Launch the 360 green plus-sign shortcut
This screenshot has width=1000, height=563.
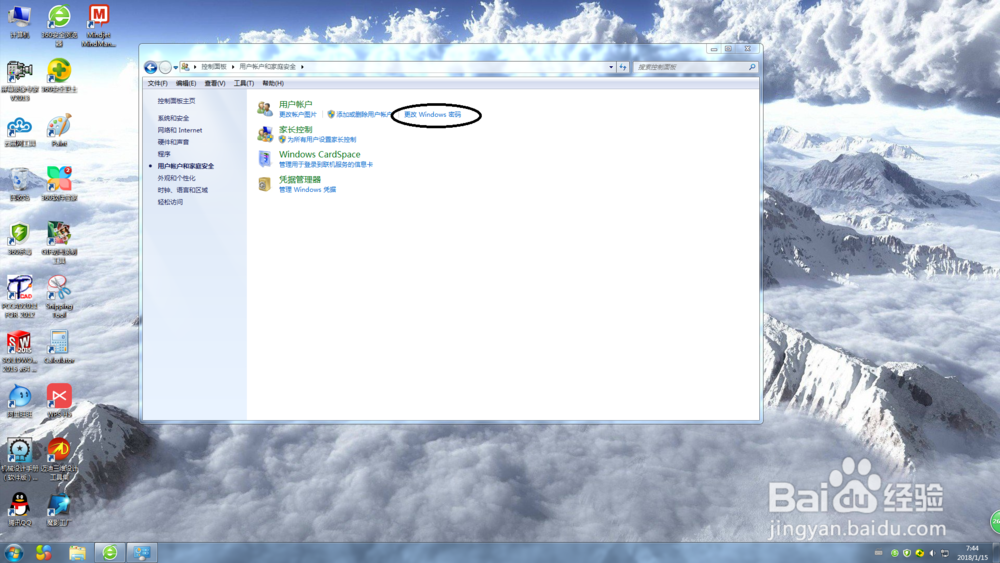click(59, 76)
